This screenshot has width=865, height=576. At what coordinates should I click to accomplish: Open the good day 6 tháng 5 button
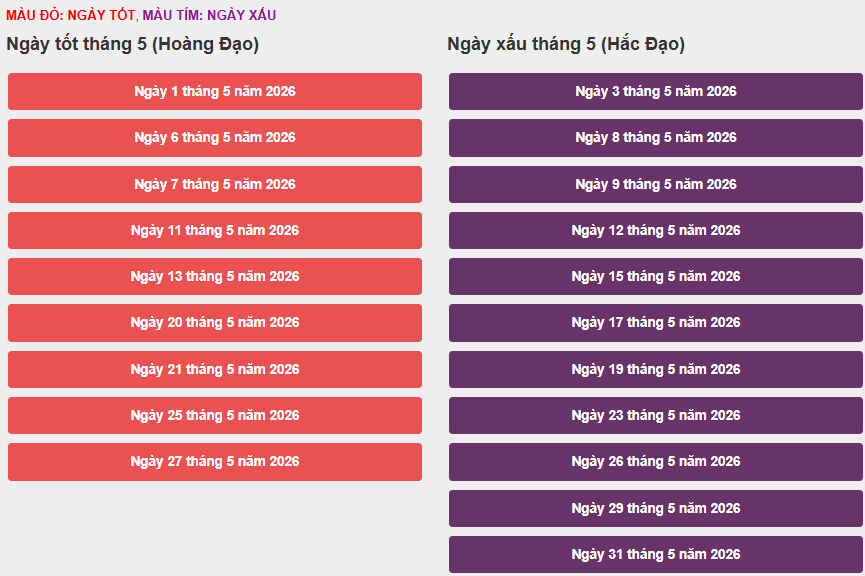(x=215, y=138)
